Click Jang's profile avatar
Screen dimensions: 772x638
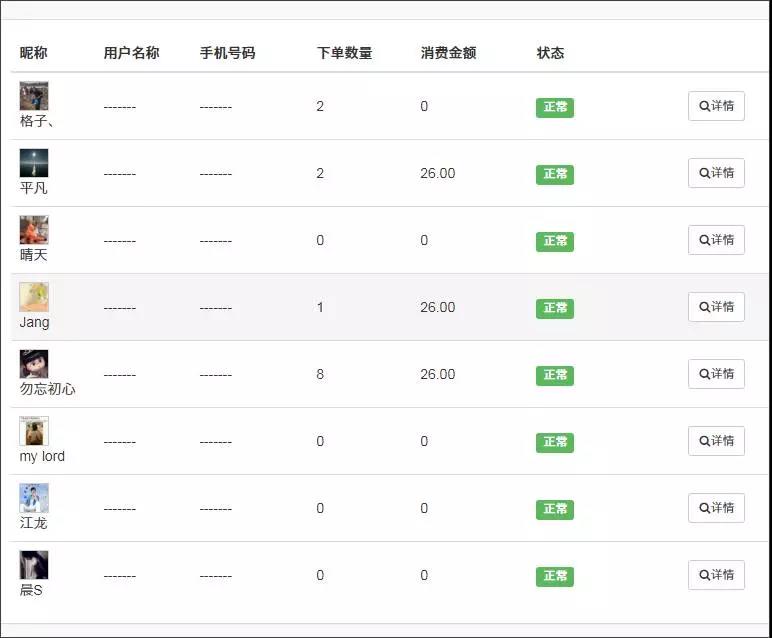34,297
